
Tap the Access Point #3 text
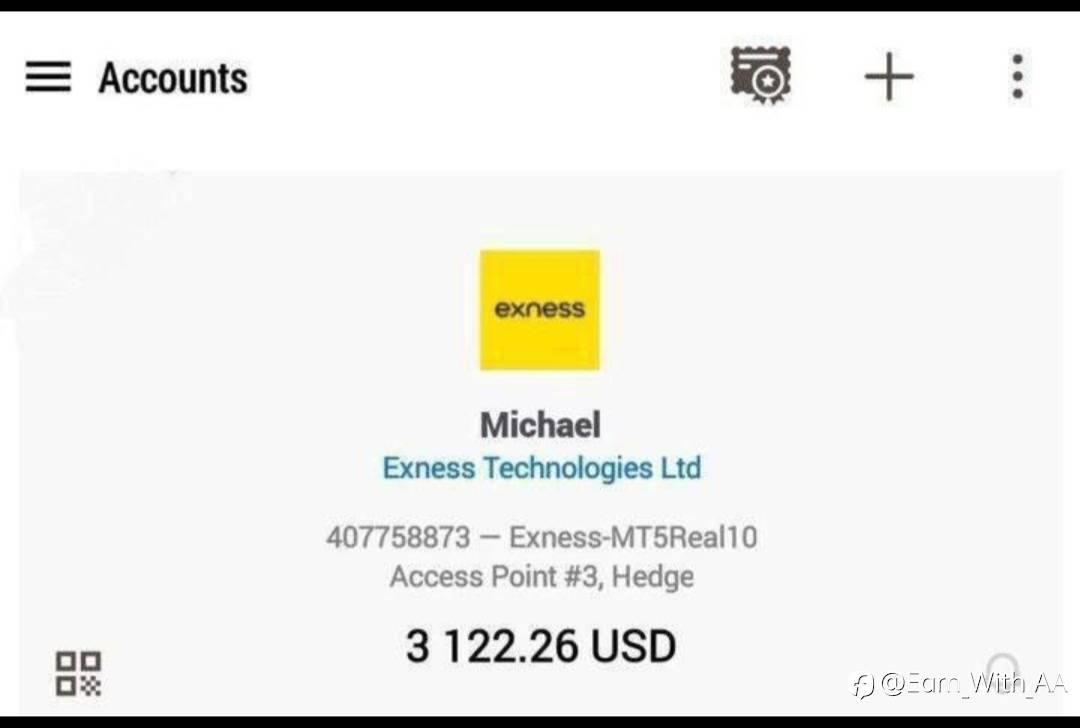[x=495, y=576]
